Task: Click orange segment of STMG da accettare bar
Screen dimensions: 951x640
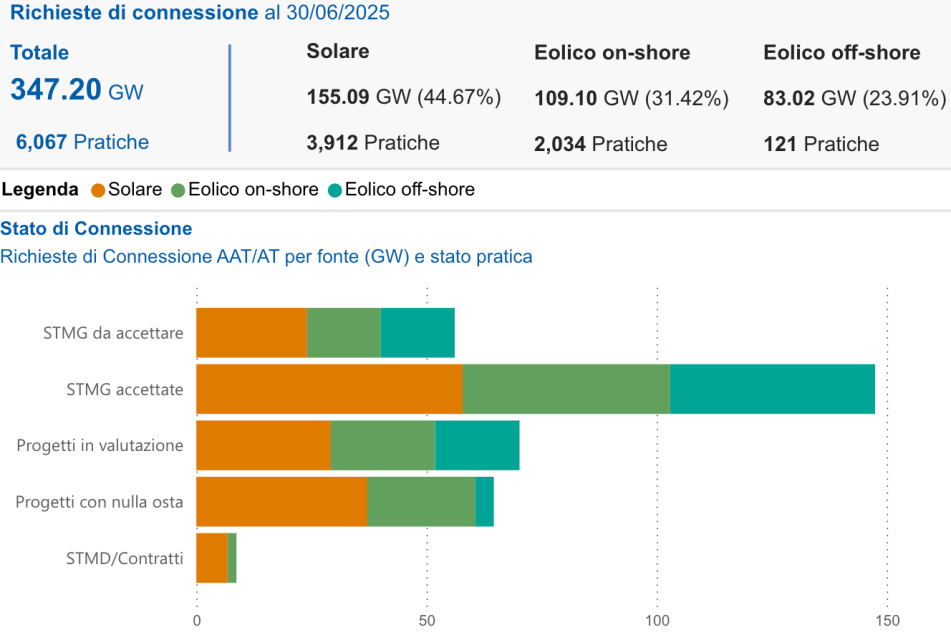Action: pyautogui.click(x=251, y=333)
